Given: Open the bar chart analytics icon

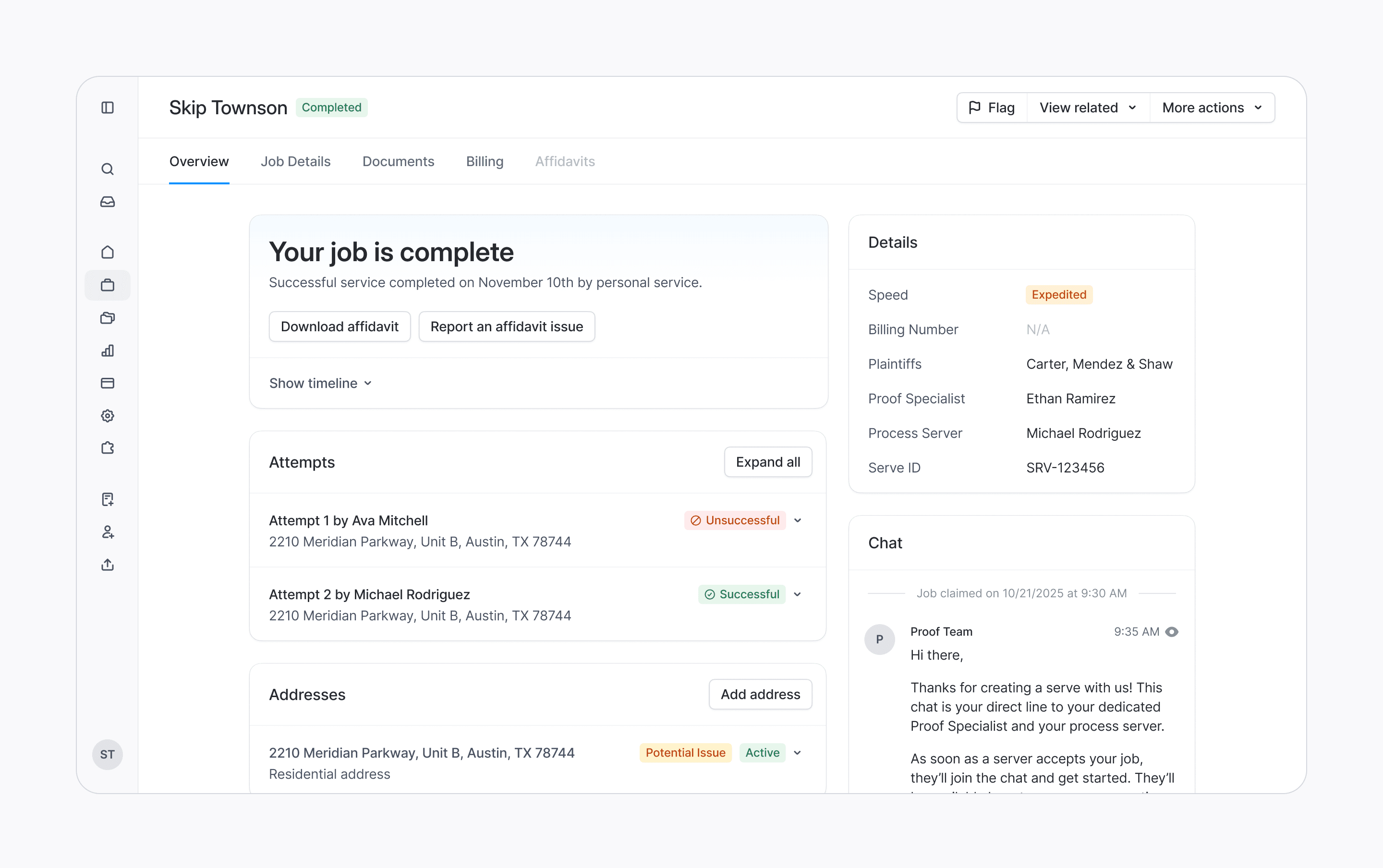Looking at the screenshot, I should click(108, 350).
